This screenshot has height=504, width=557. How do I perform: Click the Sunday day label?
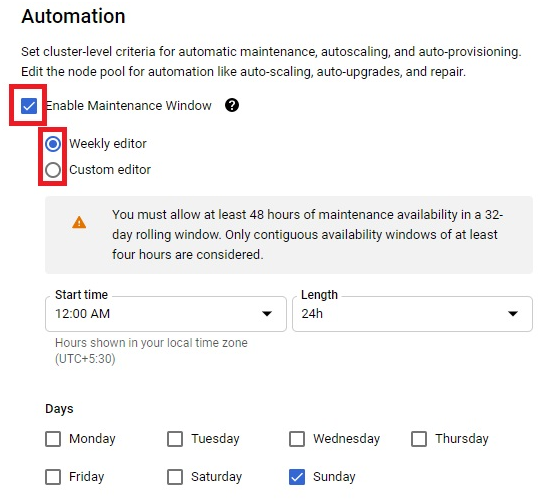(334, 477)
